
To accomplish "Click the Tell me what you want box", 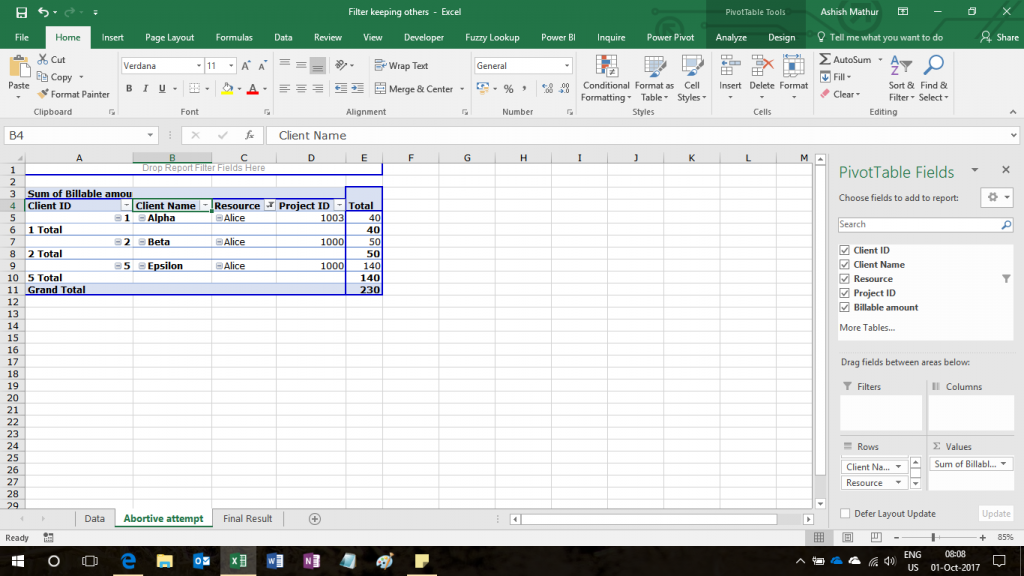I will (x=880, y=37).
